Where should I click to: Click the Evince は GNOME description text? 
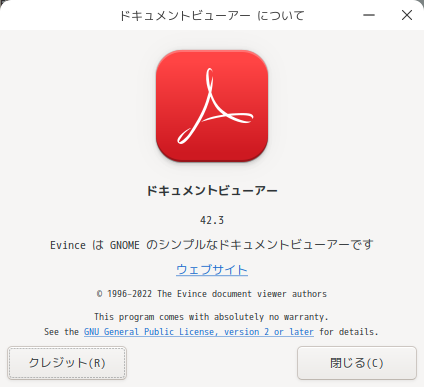212,245
